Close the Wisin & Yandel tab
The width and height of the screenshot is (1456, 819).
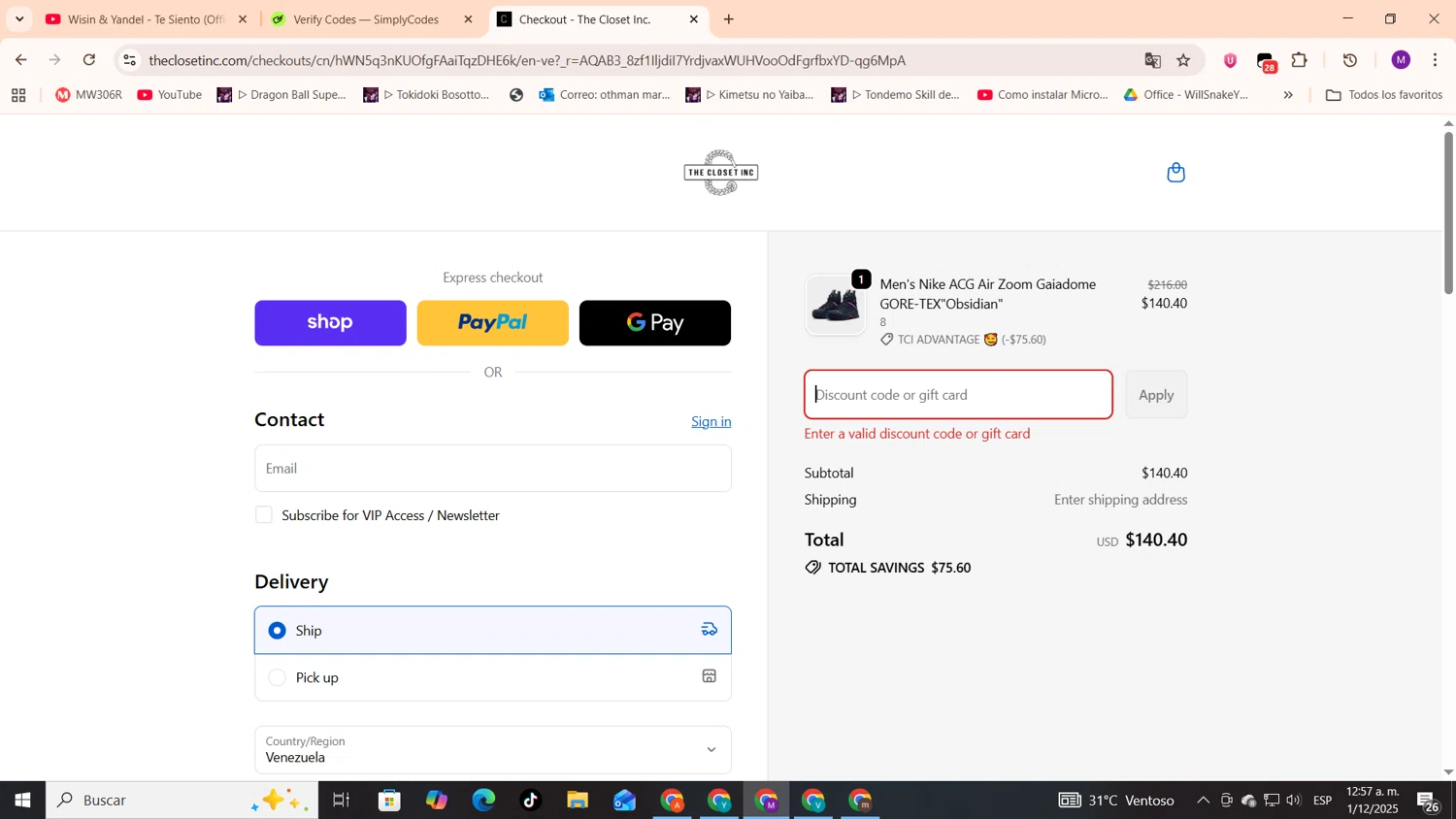coord(243,19)
